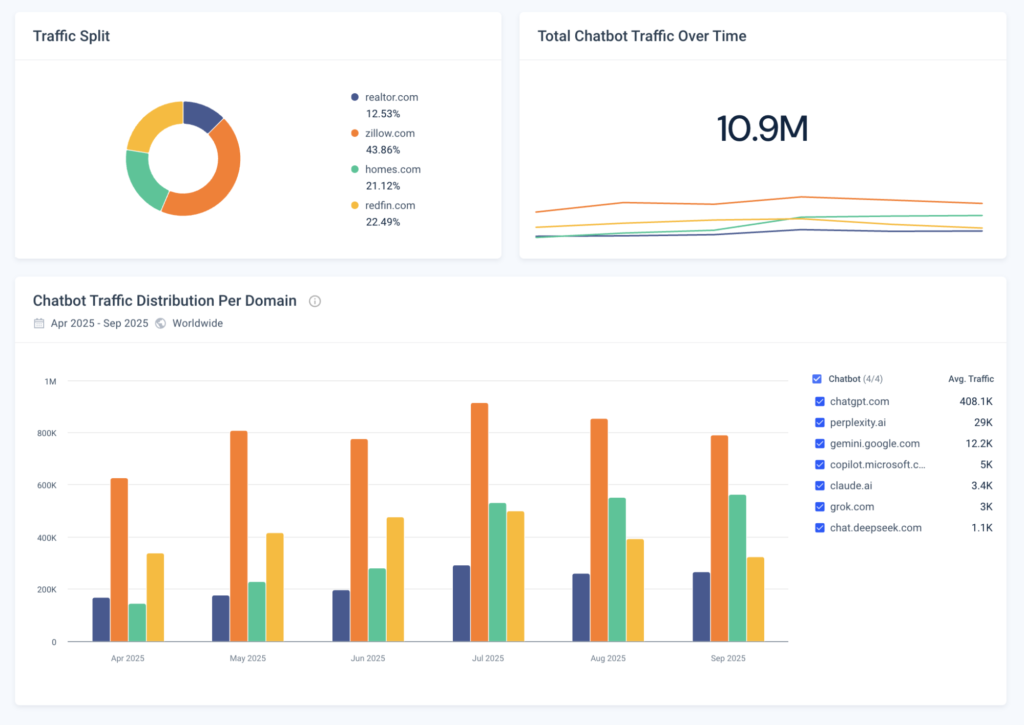This screenshot has width=1024, height=725.
Task: Click the globe icon next to Worldwide
Action: 160,323
